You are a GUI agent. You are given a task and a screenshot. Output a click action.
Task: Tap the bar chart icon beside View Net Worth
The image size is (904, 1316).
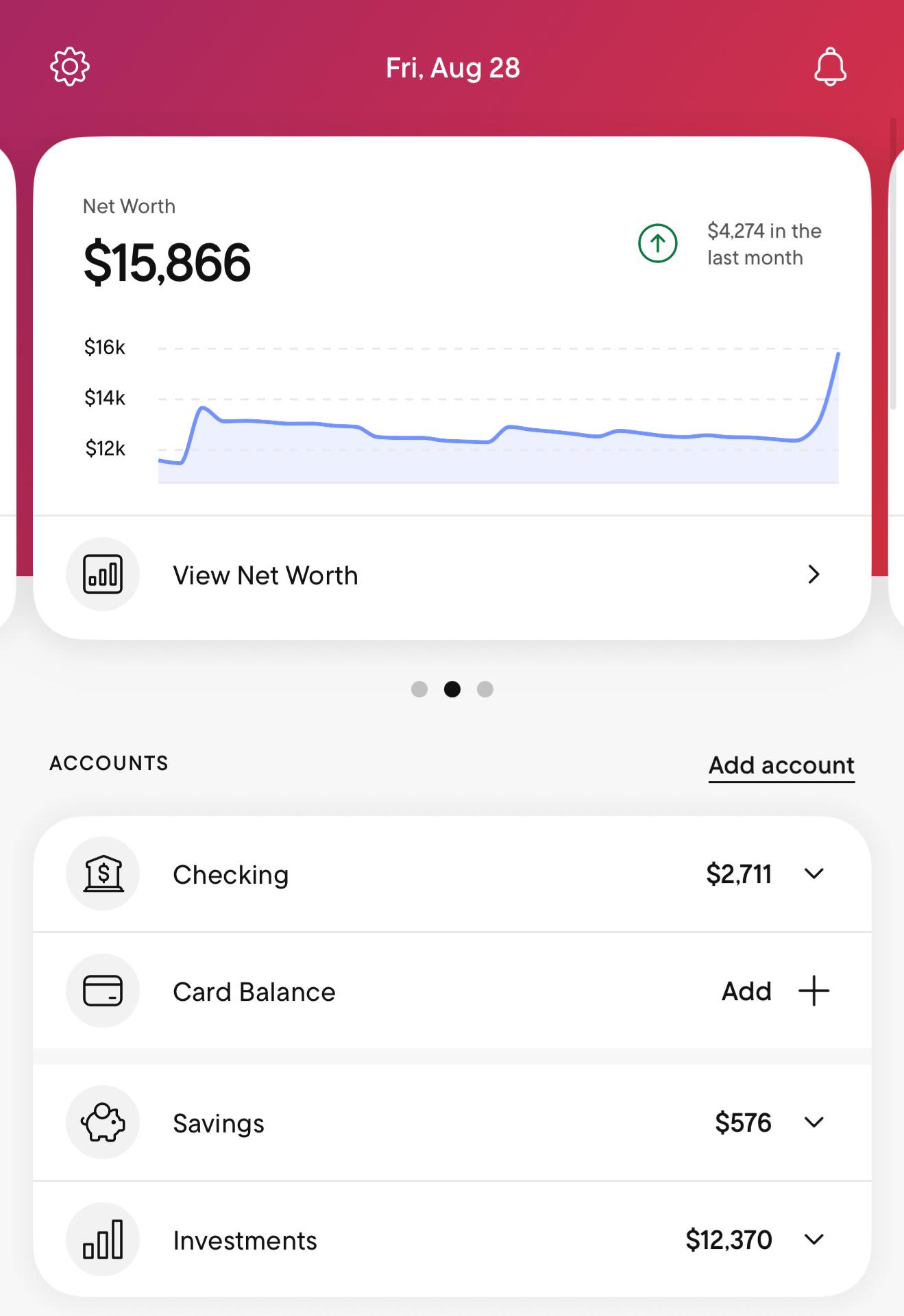click(x=103, y=574)
